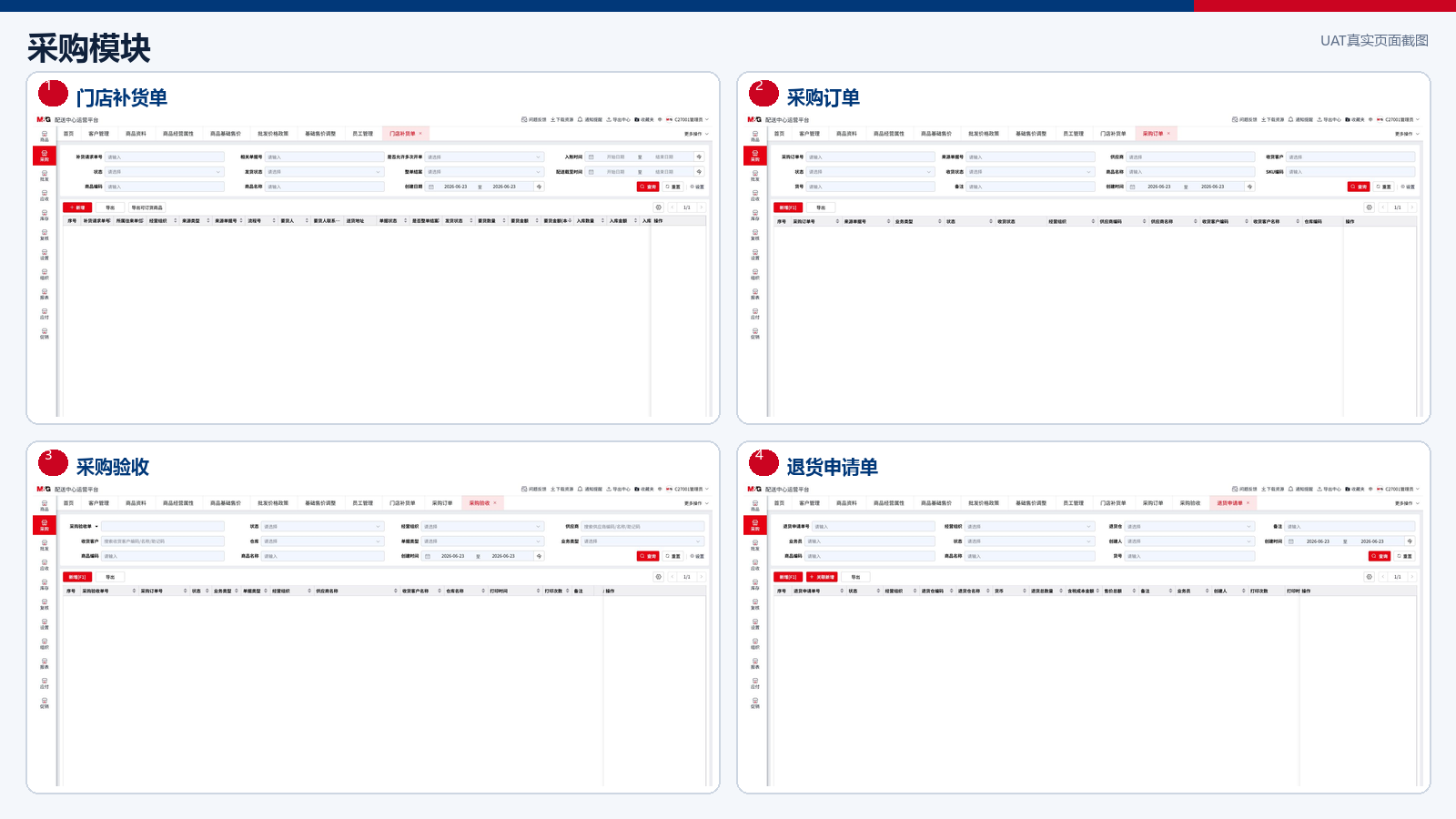Open 商品 sidebar icon in 采购订单 screenshot
Screen dimensions: 1456x819
click(x=754, y=136)
